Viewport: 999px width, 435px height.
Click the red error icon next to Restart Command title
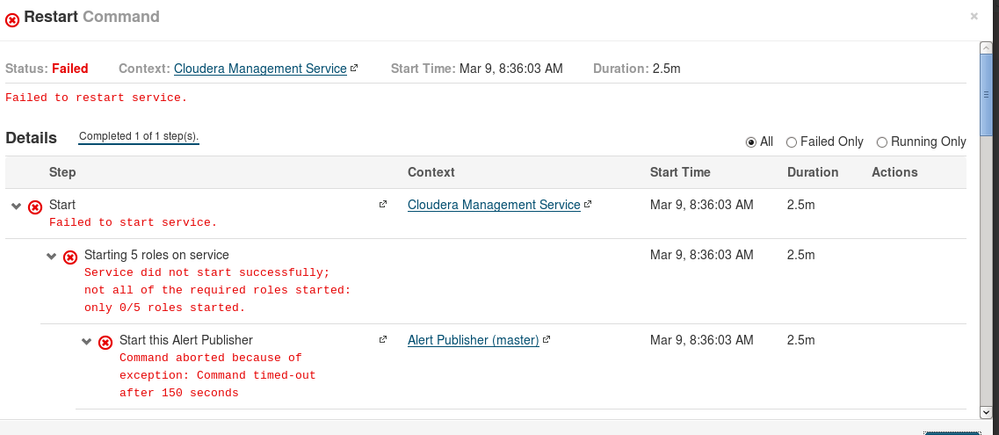[12, 19]
